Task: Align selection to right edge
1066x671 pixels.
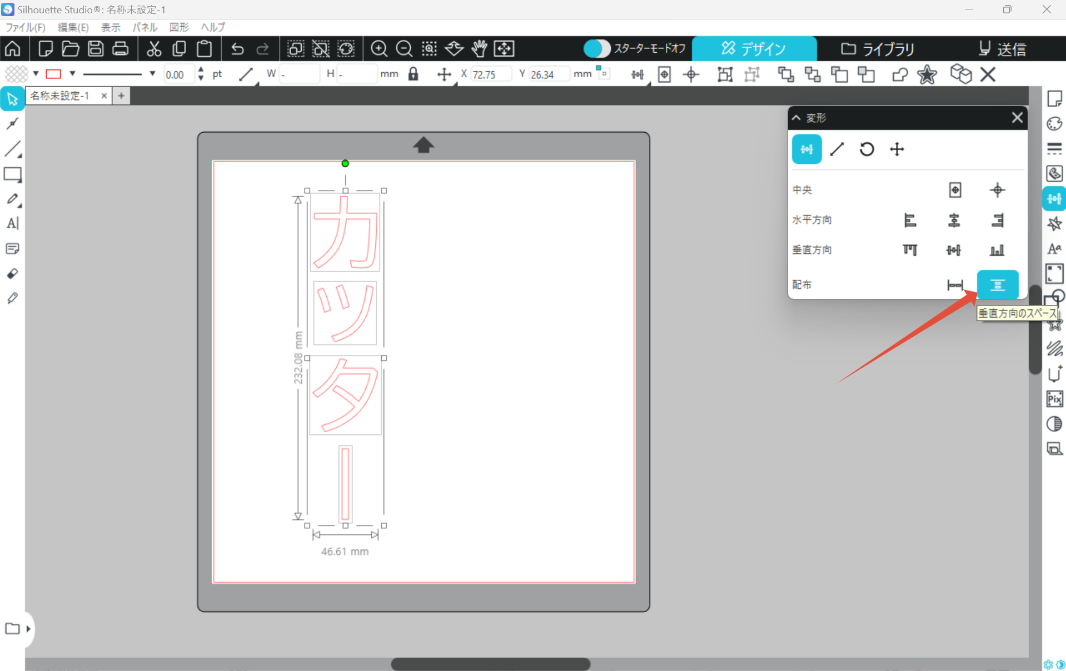Action: click(997, 220)
